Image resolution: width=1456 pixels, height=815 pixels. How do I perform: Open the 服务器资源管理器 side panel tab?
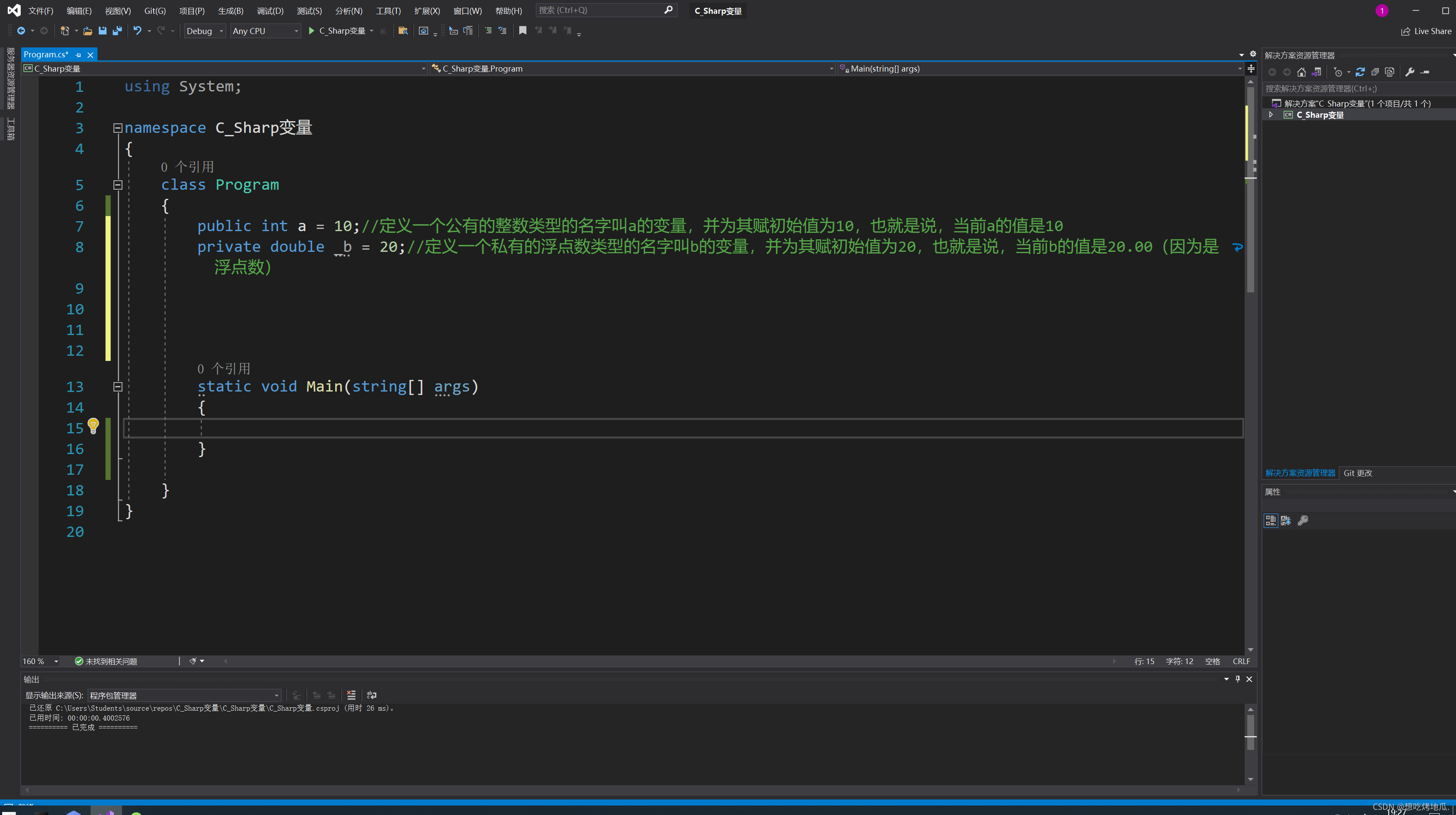point(10,78)
